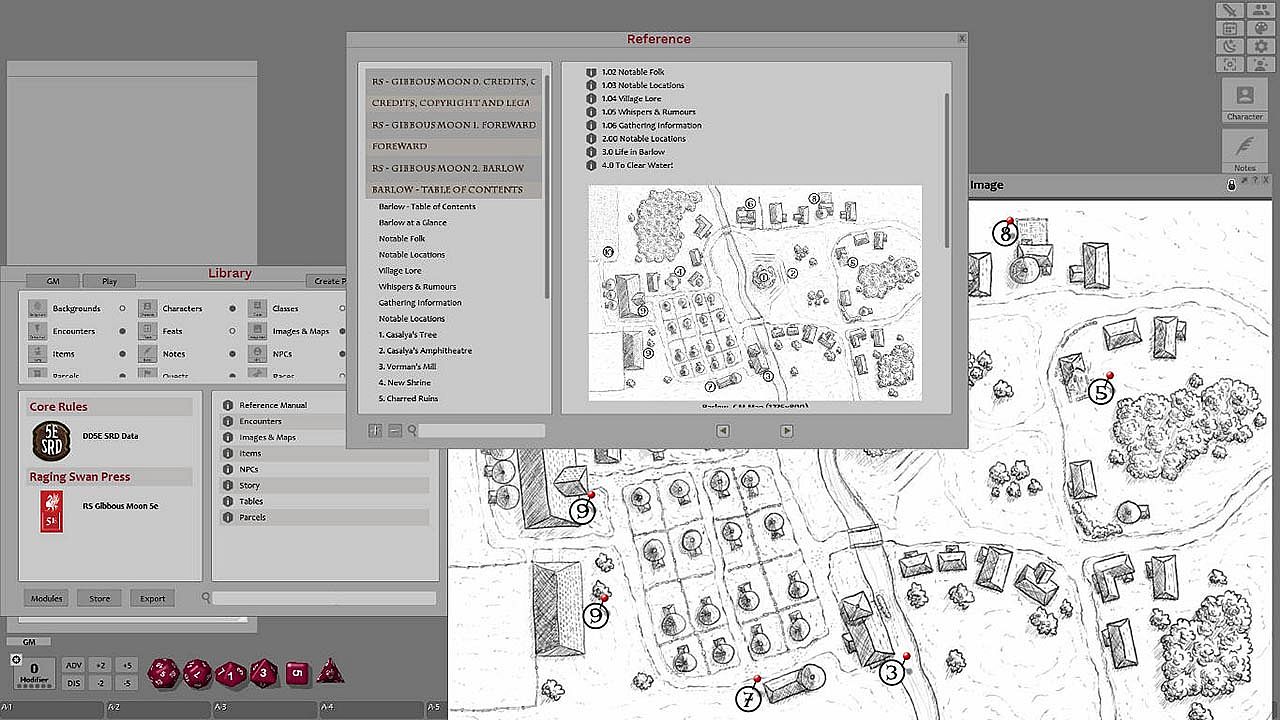Viewport: 1280px width, 720px height.
Task: Open the color palette icon
Action: pos(1260,28)
